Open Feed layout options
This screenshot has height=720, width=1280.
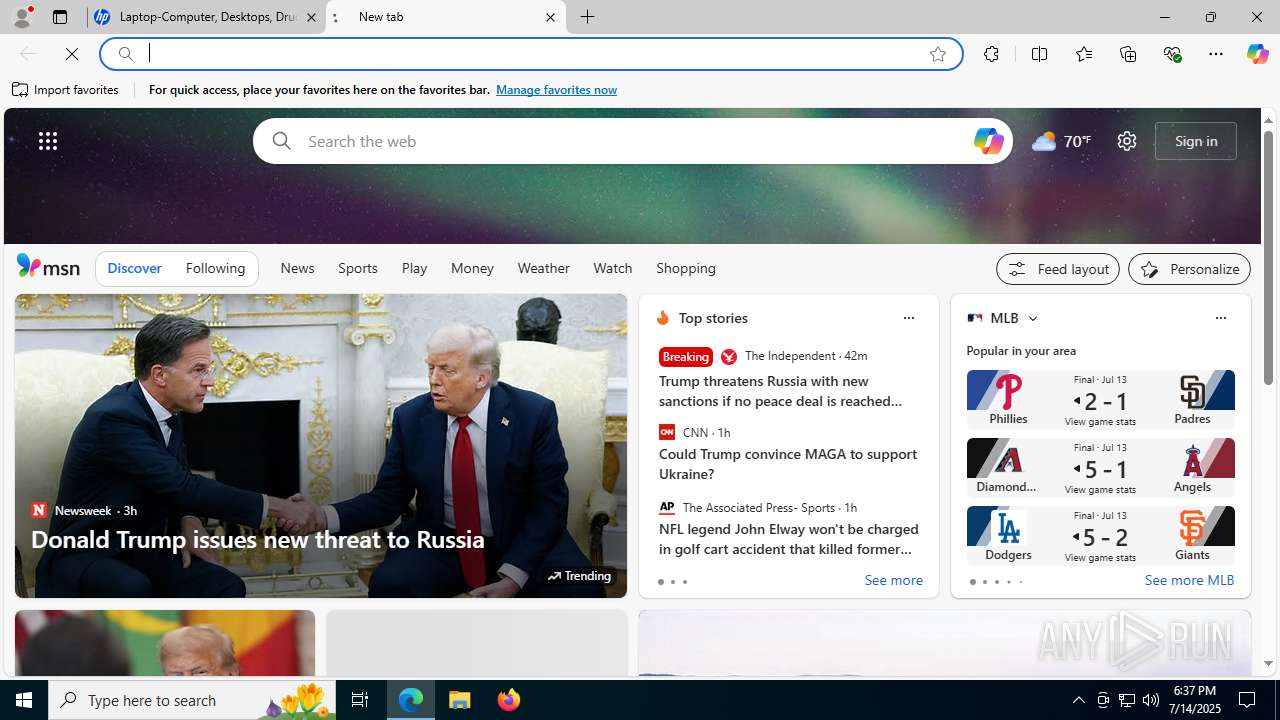pyautogui.click(x=1057, y=269)
